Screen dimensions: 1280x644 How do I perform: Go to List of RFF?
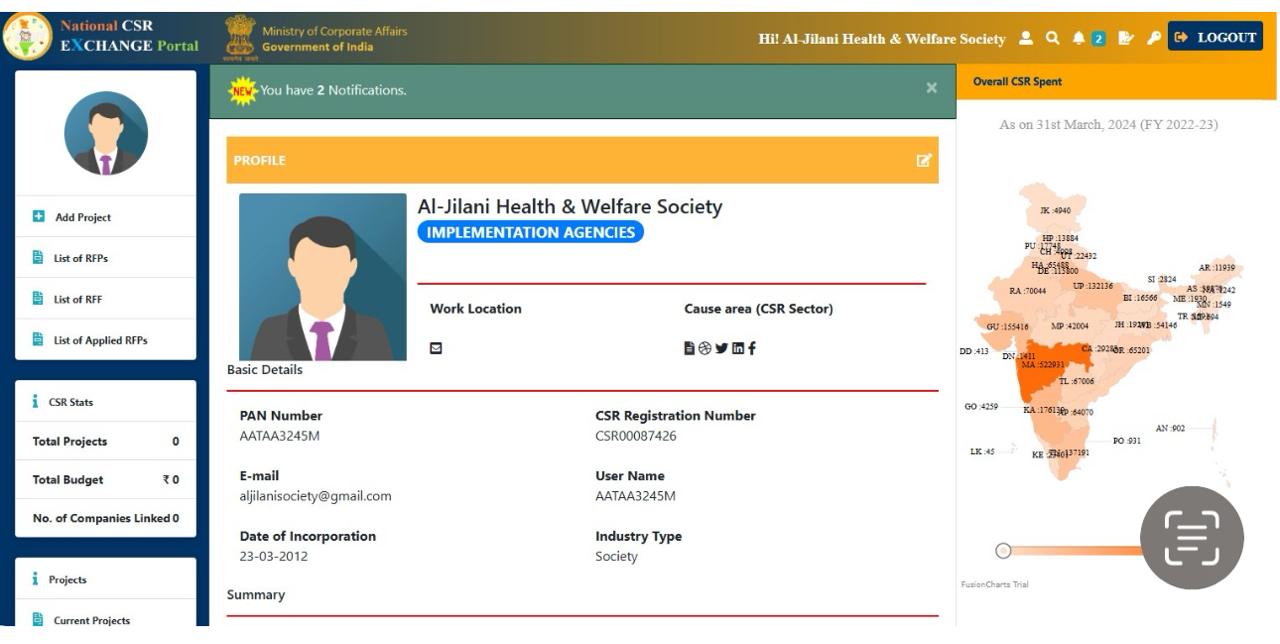point(77,299)
